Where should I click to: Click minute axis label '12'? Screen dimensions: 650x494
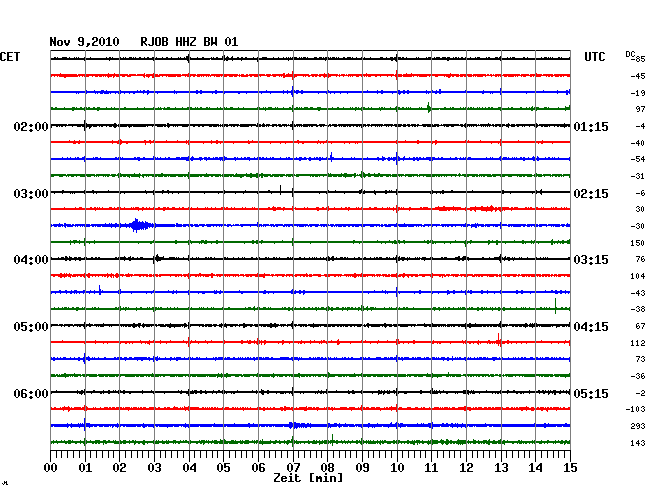[x=466, y=467]
